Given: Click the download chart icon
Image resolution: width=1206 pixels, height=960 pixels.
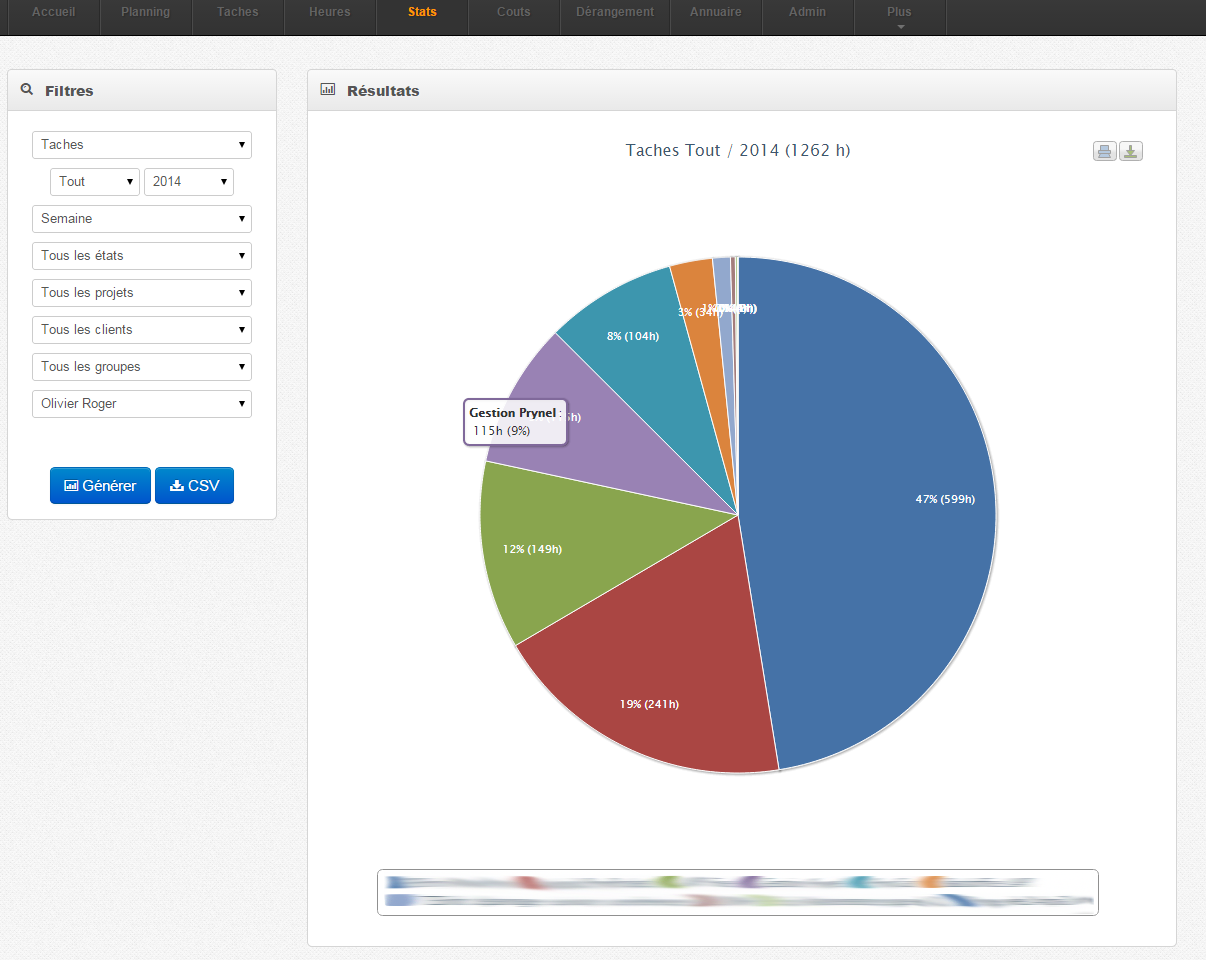Looking at the screenshot, I should (1130, 152).
